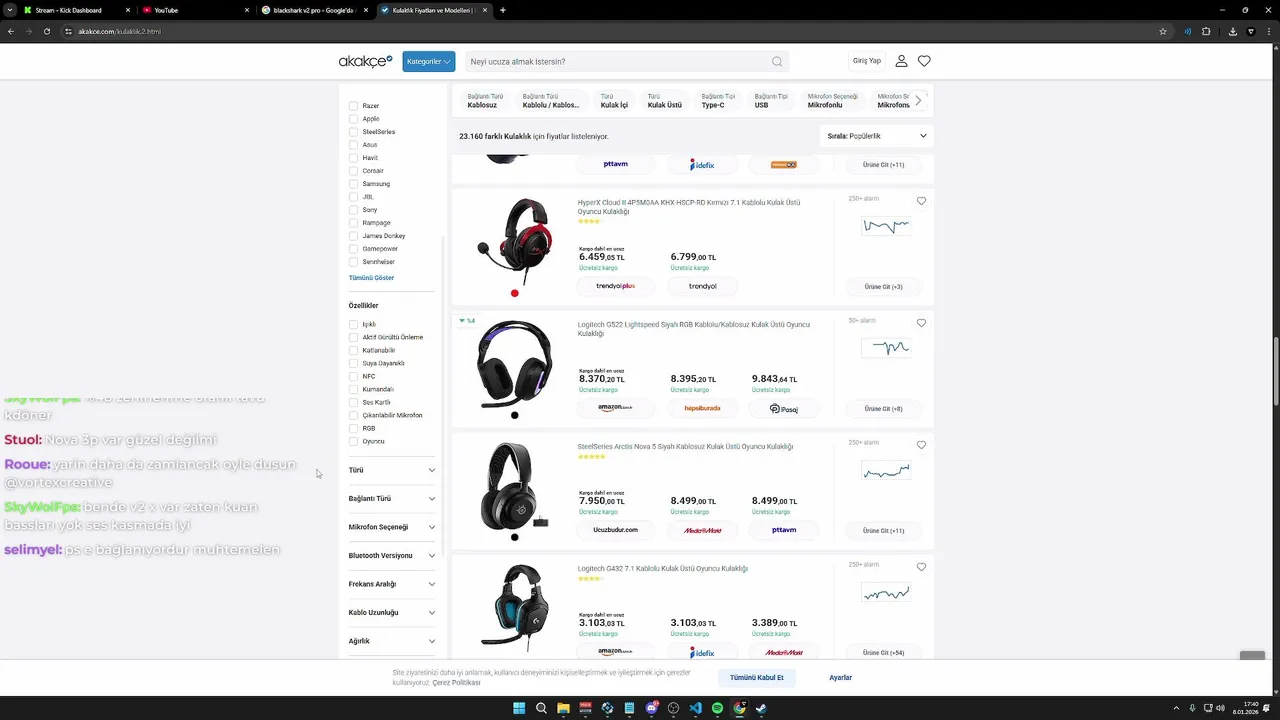Open Spotify from the taskbar

click(x=717, y=708)
